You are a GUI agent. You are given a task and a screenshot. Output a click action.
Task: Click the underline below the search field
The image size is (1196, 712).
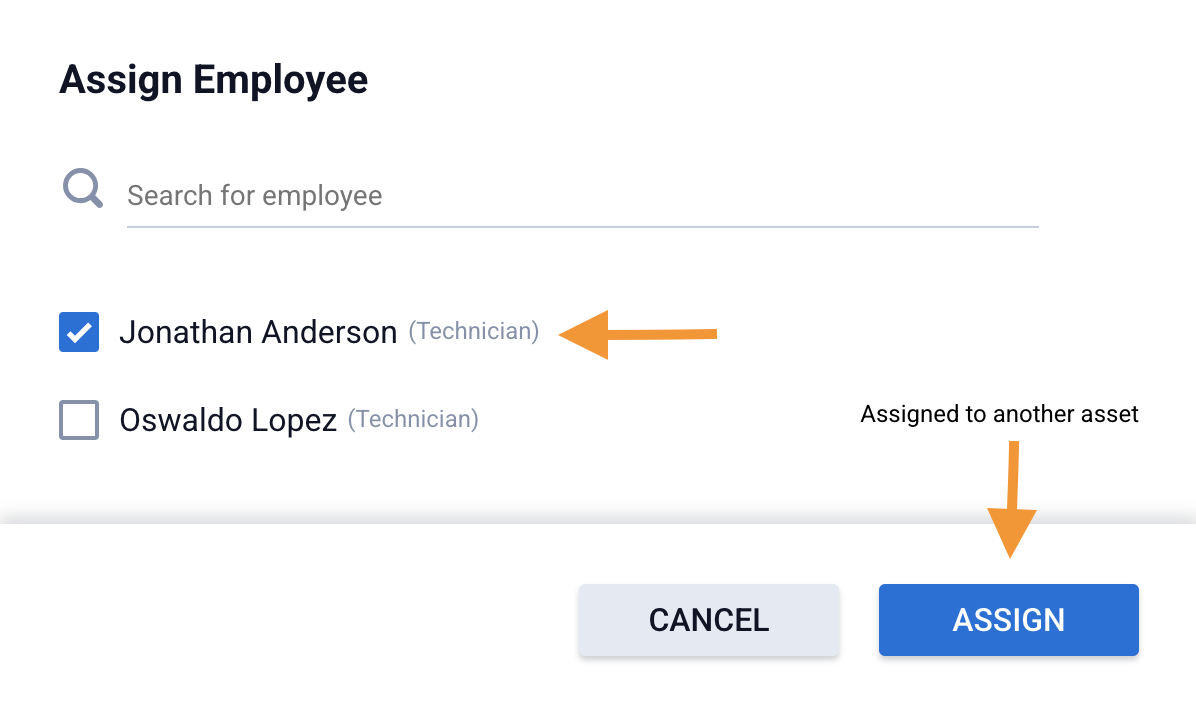[x=582, y=227]
